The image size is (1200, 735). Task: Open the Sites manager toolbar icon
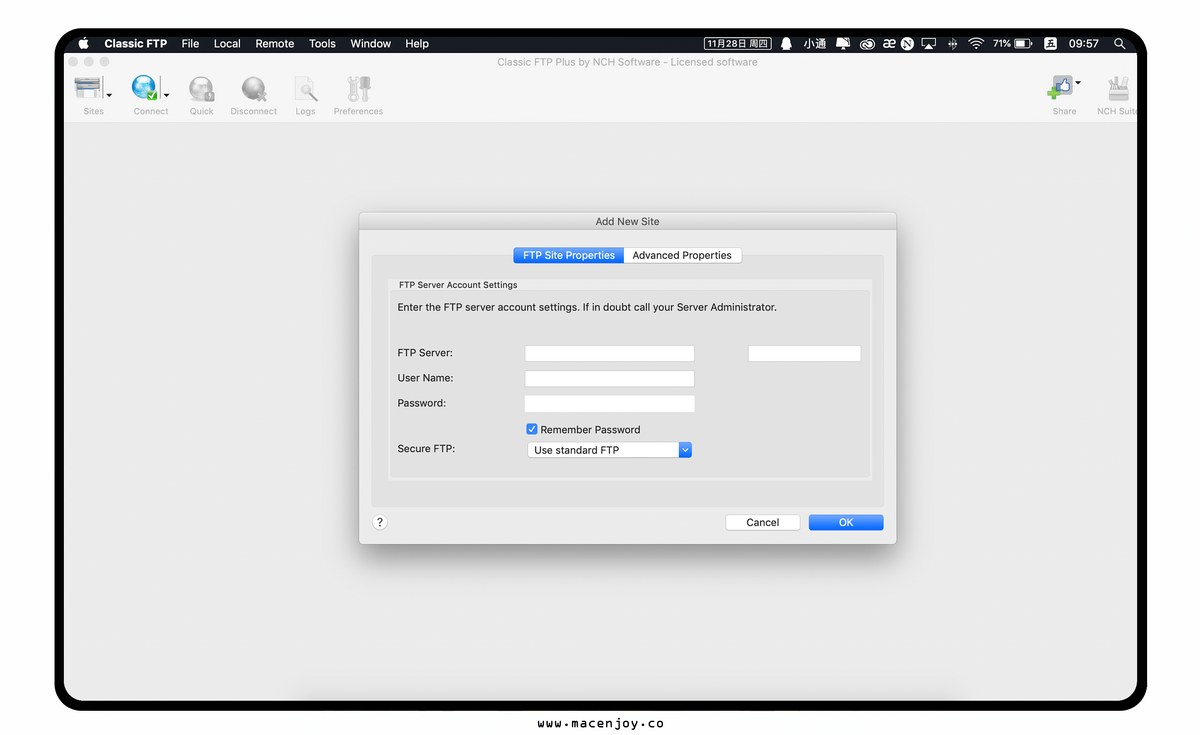click(x=88, y=88)
